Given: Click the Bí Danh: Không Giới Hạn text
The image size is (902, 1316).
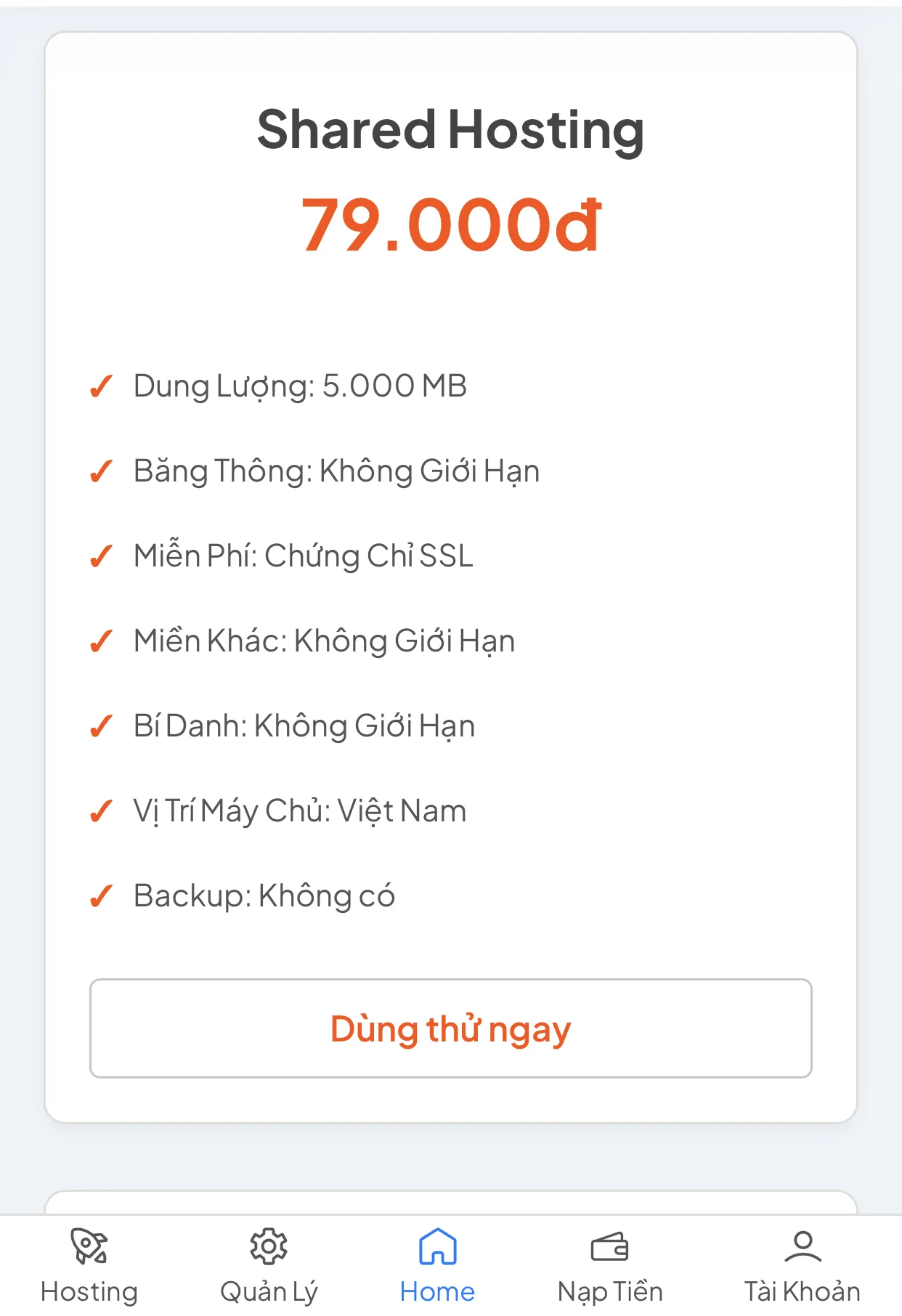Looking at the screenshot, I should tap(304, 726).
